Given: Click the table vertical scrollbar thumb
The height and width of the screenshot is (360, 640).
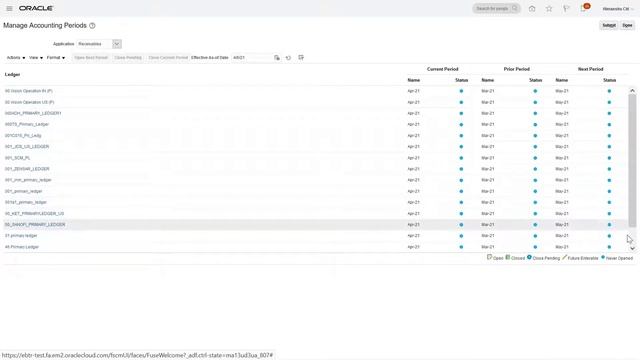Looking at the screenshot, I should pyautogui.click(x=632, y=160).
